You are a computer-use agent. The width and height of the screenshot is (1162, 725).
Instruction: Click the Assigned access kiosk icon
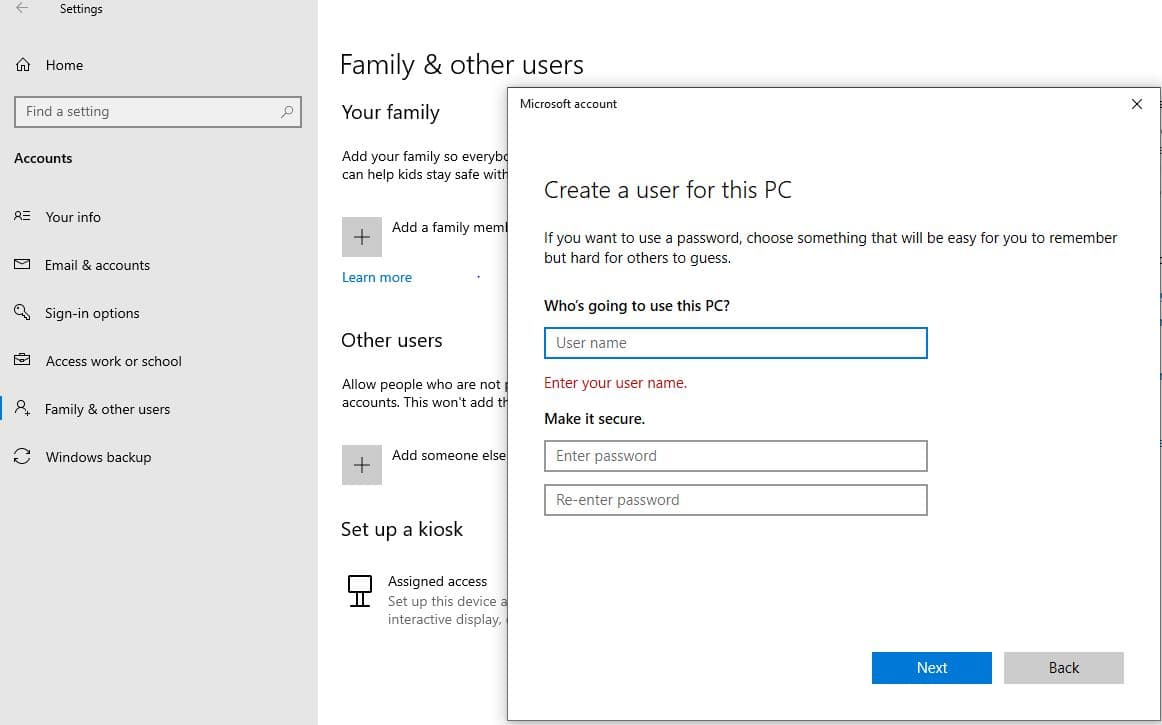(x=359, y=591)
